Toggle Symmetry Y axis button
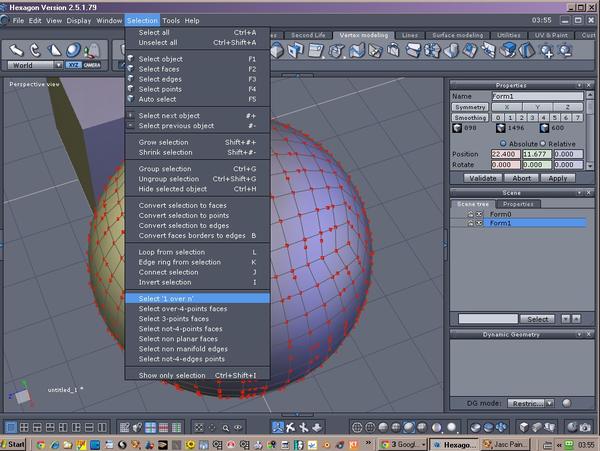This screenshot has height=451, width=600. [537, 107]
